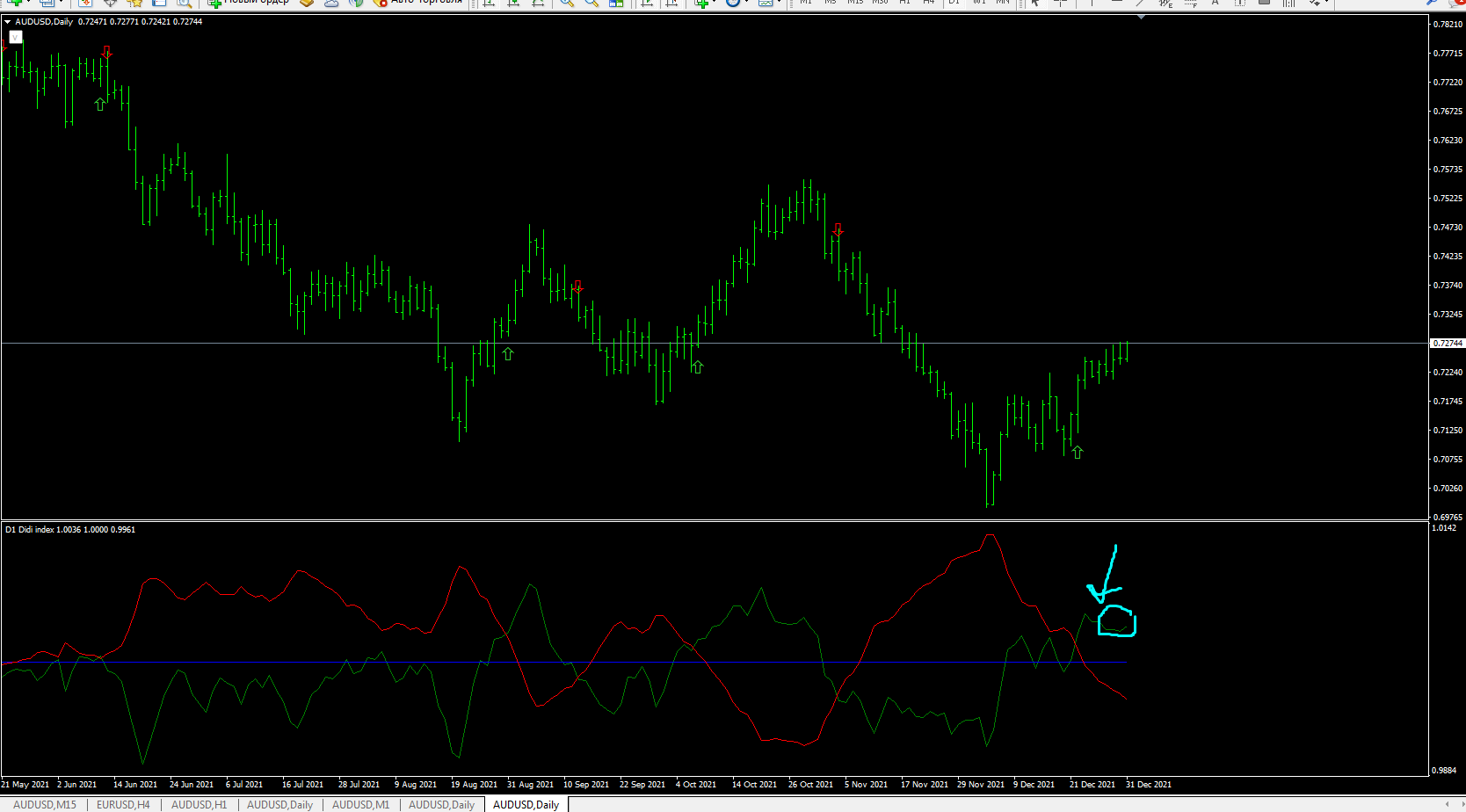Go to the AUDUSD,M1 chart tab
Viewport: 1466px width, 812px height.
click(360, 804)
